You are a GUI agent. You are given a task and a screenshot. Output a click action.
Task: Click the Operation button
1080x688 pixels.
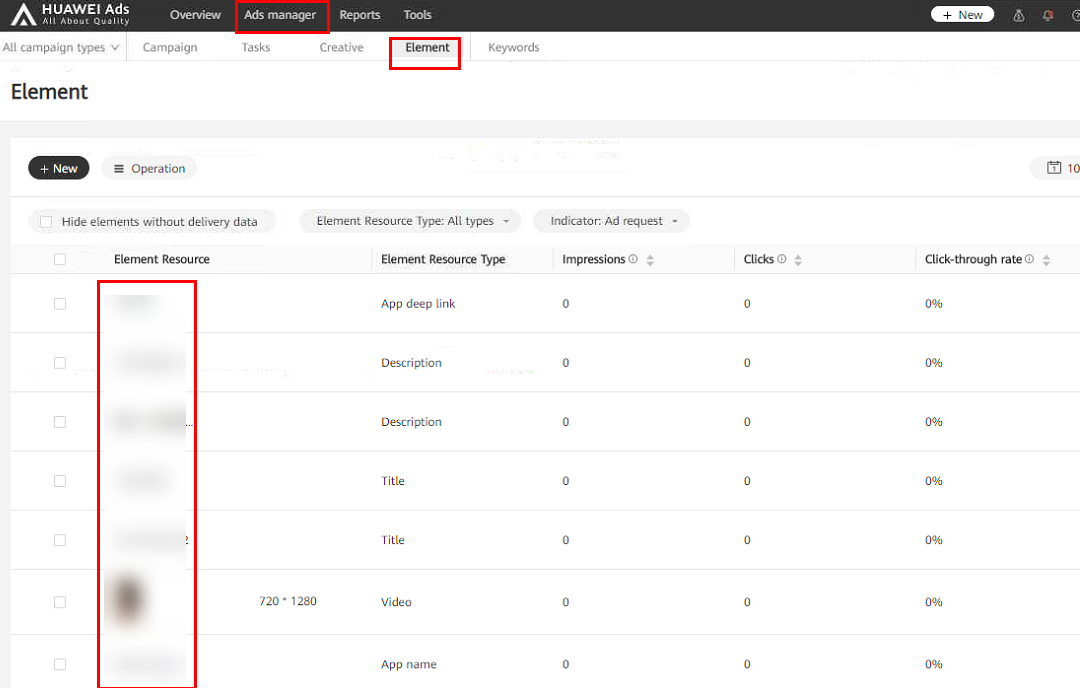coord(149,168)
